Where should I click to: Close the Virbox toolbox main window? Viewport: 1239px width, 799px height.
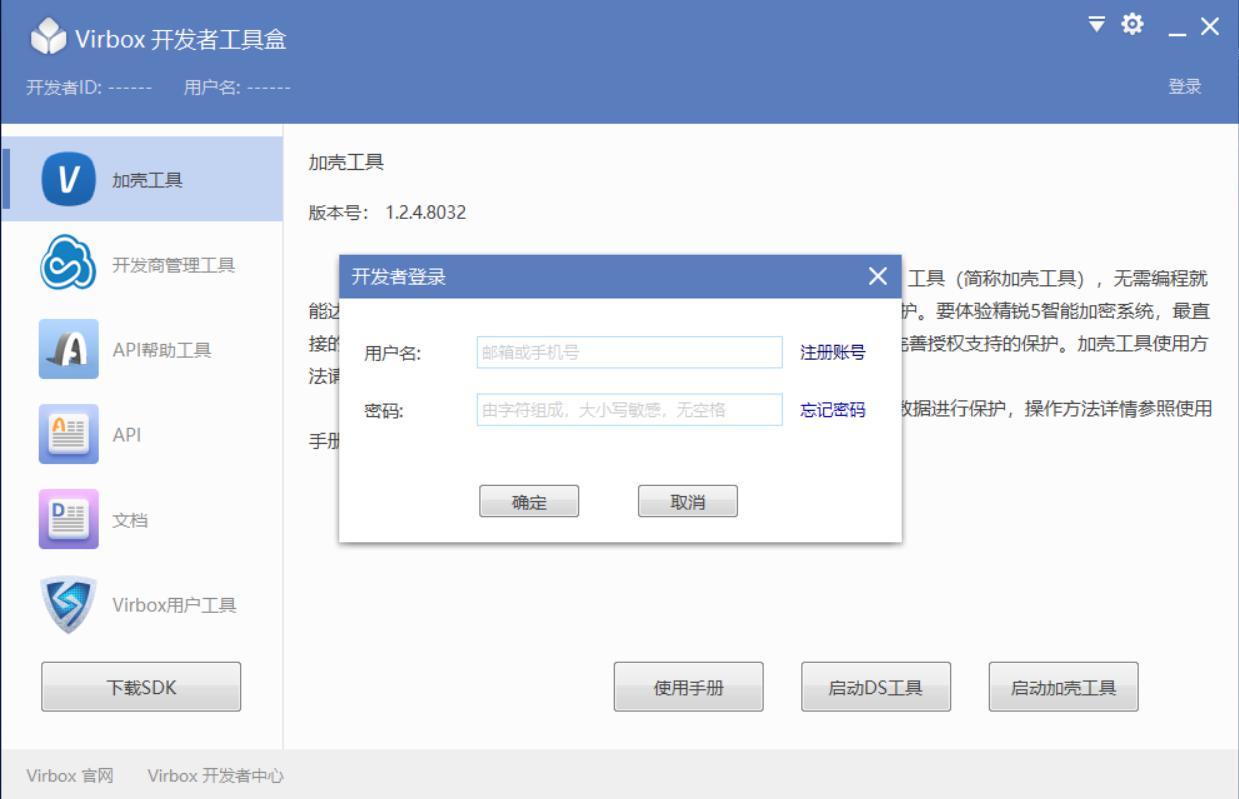point(1210,27)
